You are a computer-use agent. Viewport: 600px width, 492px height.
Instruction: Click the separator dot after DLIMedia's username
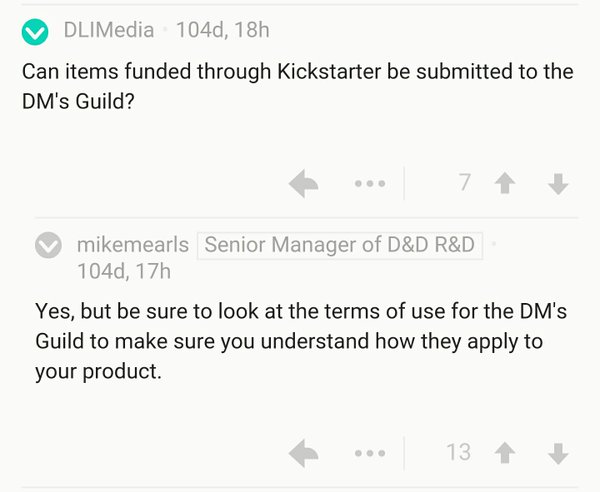(x=165, y=30)
